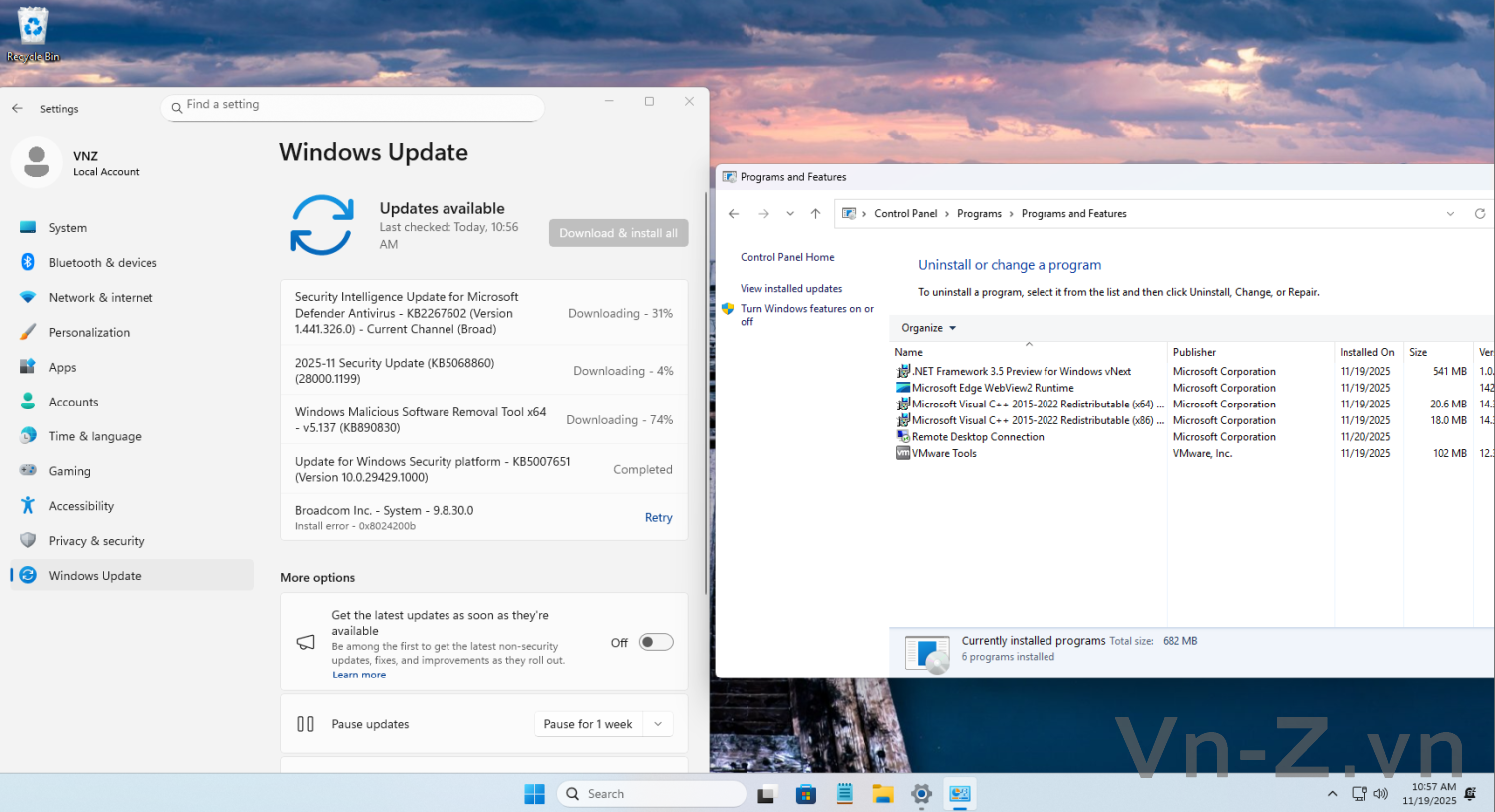1495x812 pixels.
Task: Expand the Pause for 1 week dropdown
Action: tap(658, 724)
